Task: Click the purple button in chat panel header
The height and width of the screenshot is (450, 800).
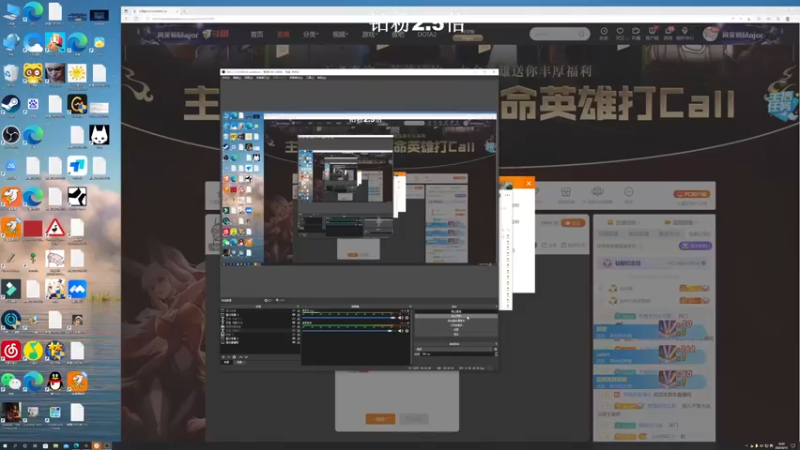Action: 695,245
